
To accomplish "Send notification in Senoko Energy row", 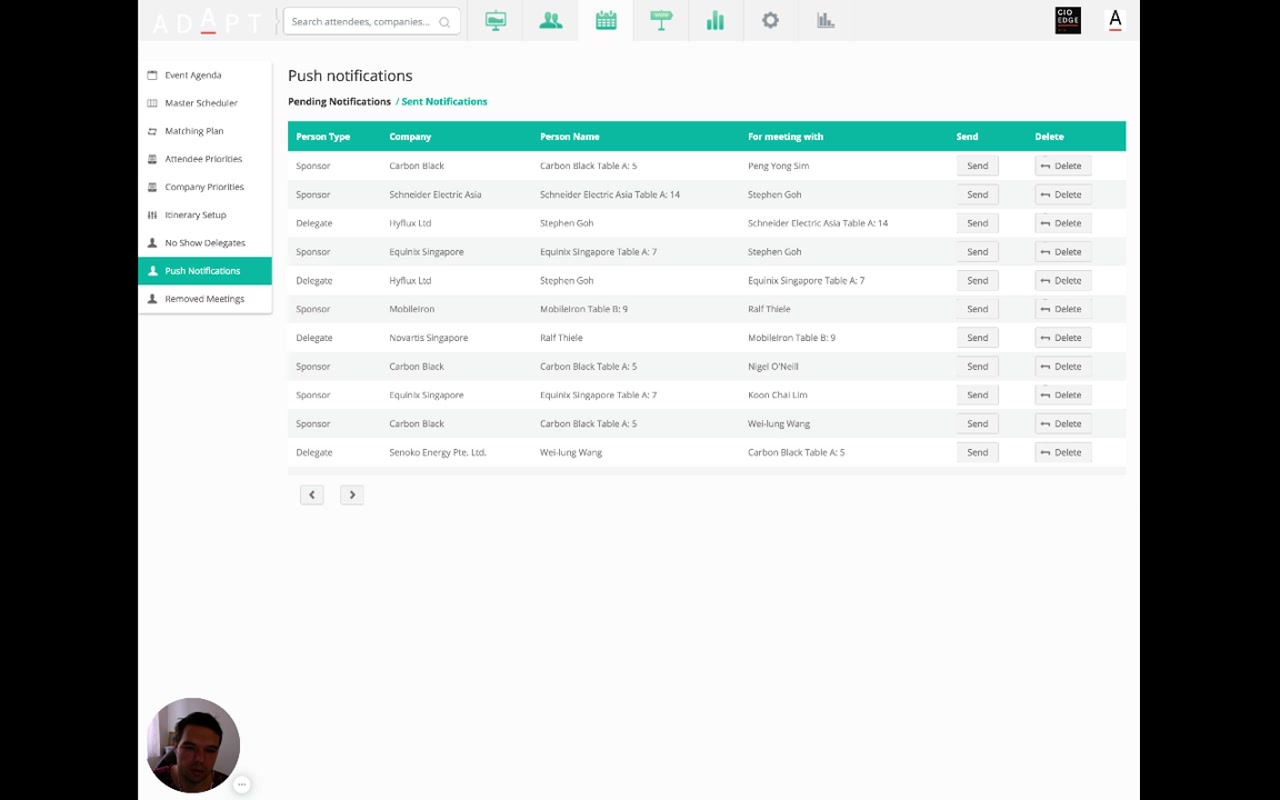I will (x=977, y=453).
